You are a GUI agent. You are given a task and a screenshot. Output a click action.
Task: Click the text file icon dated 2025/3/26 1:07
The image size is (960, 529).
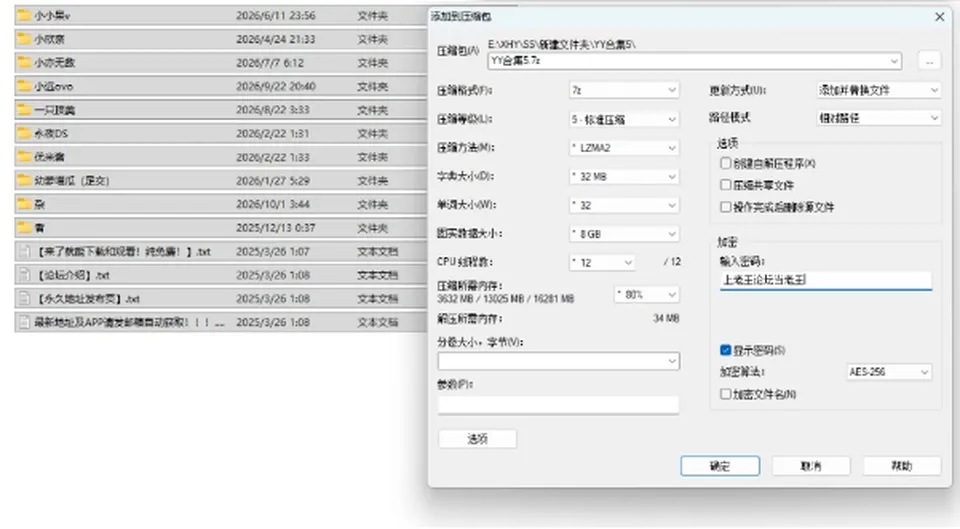[x=24, y=252]
